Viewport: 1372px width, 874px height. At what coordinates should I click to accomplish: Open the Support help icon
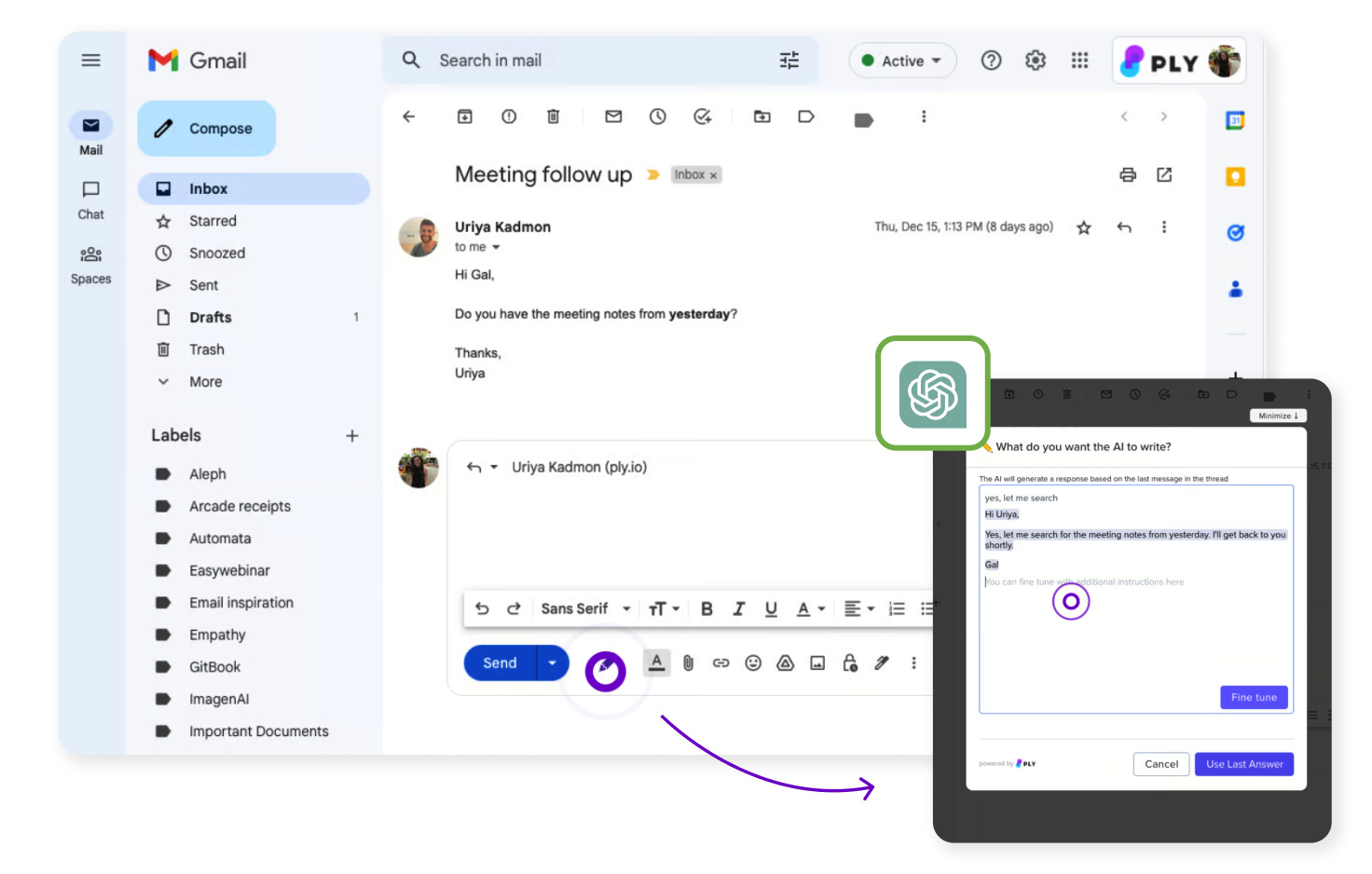pyautogui.click(x=991, y=61)
